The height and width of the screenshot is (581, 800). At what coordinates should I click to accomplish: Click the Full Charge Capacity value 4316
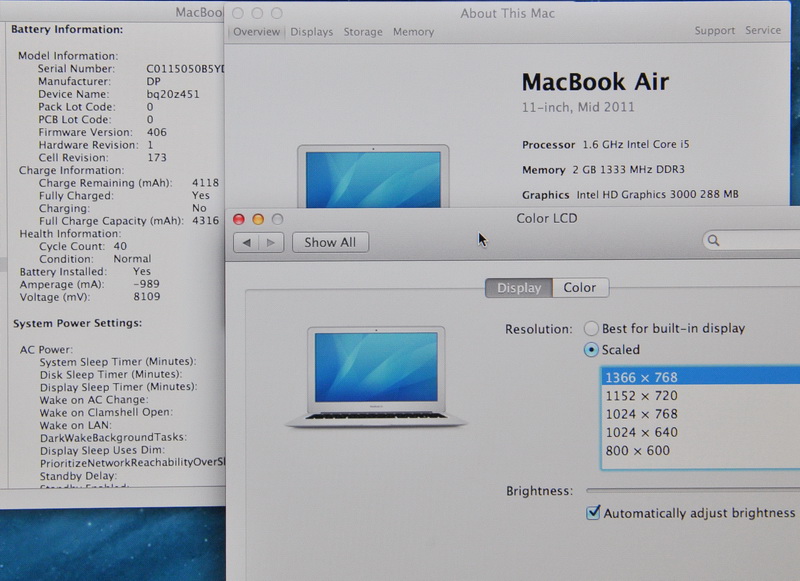pyautogui.click(x=205, y=220)
